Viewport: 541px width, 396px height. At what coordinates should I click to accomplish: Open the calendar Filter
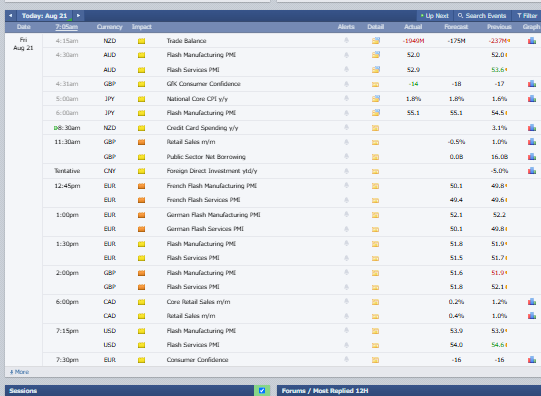pos(527,16)
